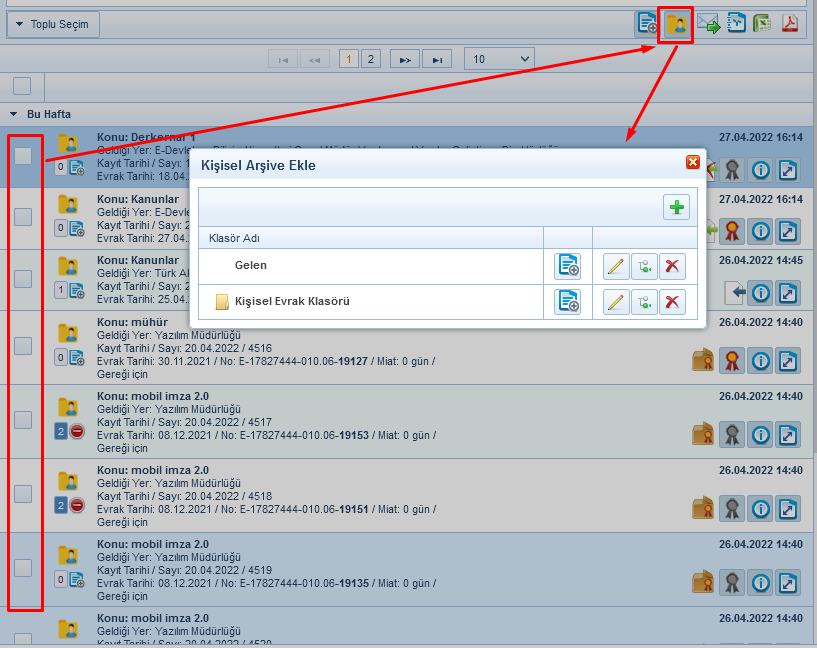Add a new folder with green plus

677,207
